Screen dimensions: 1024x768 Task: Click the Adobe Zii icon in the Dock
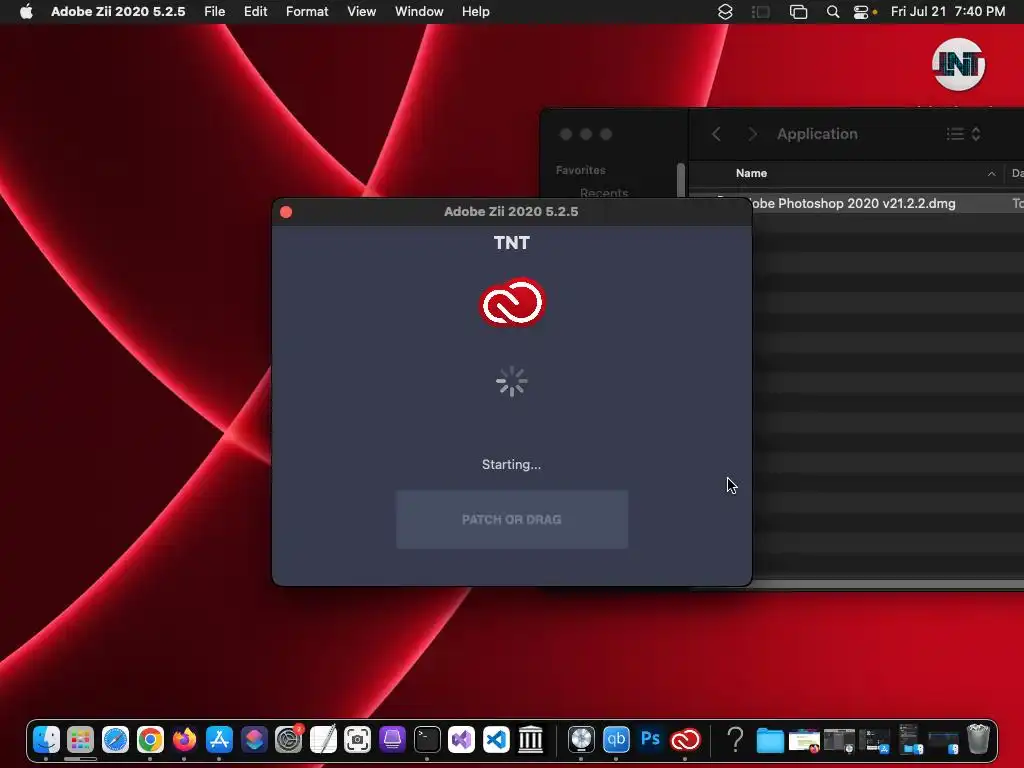685,739
